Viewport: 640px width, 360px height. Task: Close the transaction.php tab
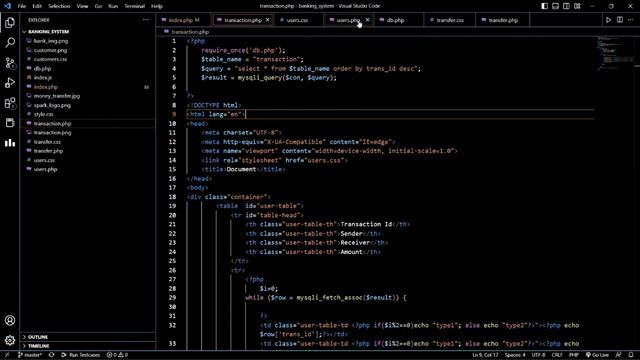click(268, 20)
